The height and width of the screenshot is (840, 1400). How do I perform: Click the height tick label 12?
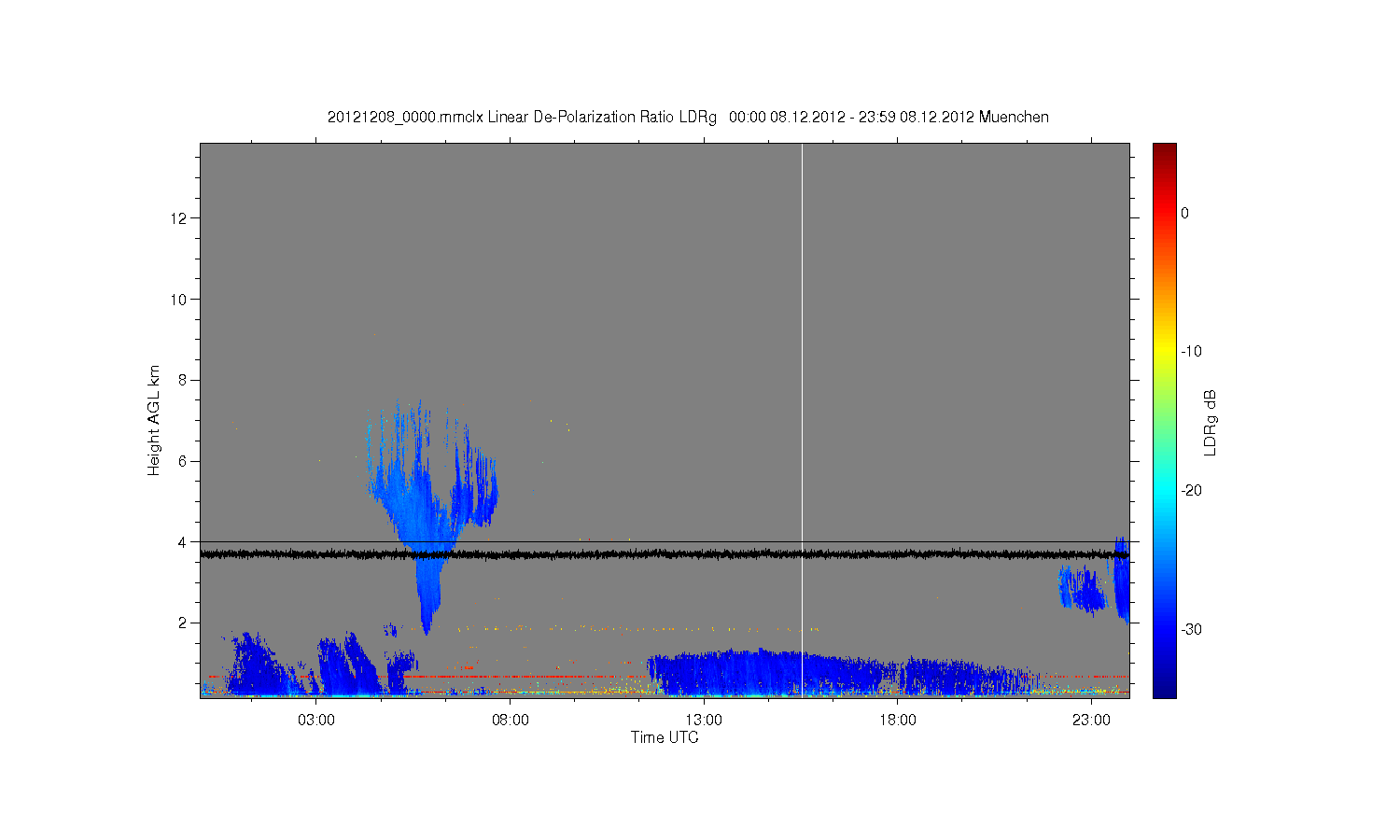179,218
